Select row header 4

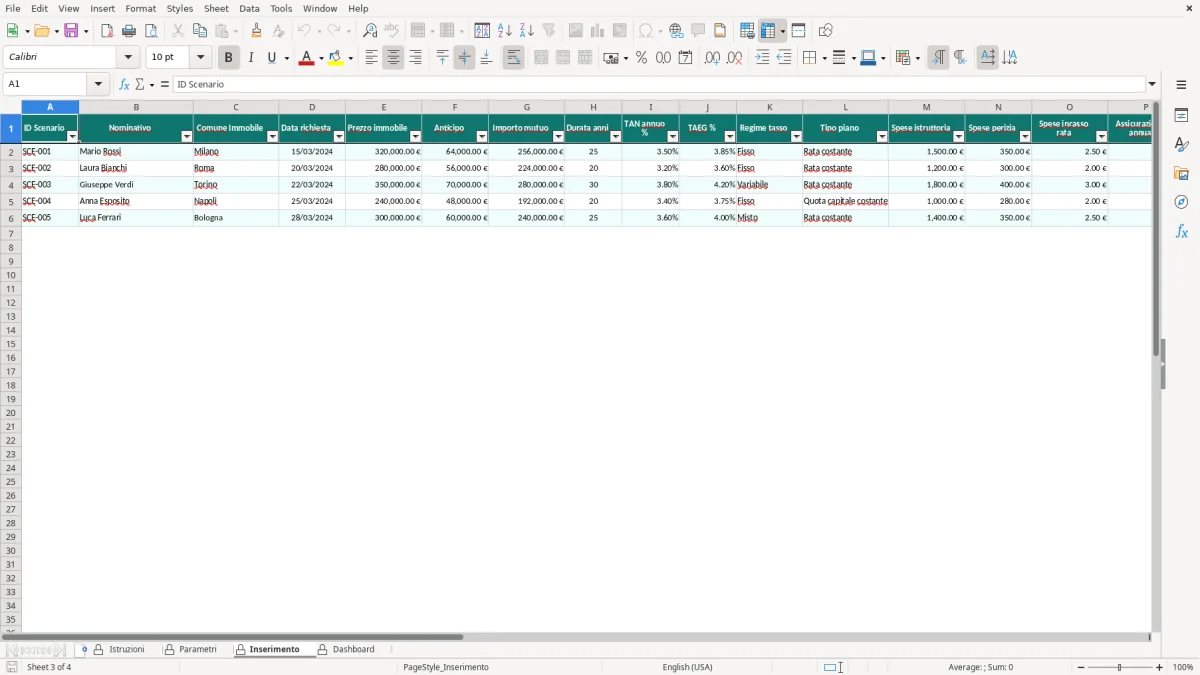pyautogui.click(x=11, y=185)
